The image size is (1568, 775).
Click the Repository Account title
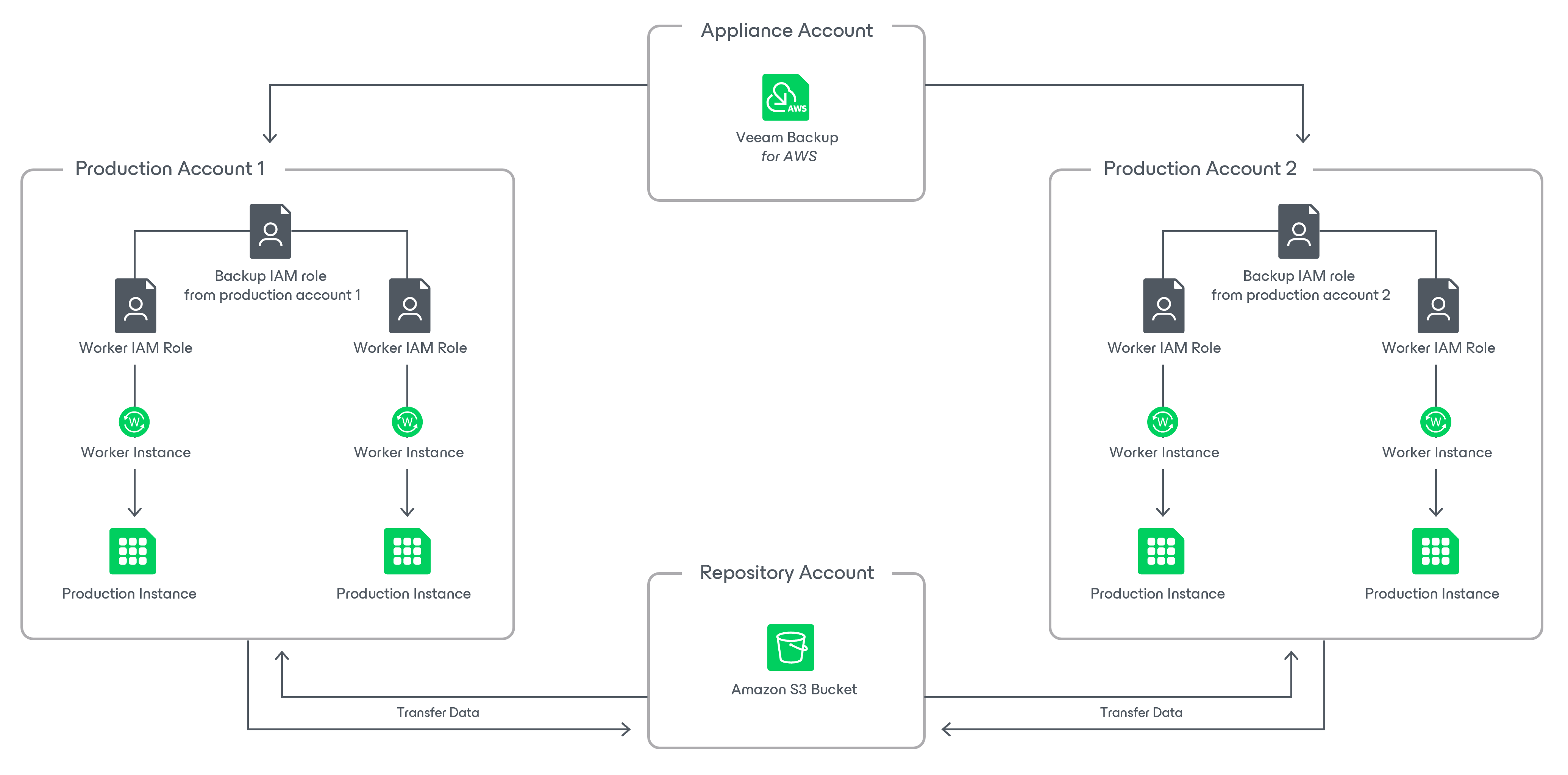[x=786, y=572]
